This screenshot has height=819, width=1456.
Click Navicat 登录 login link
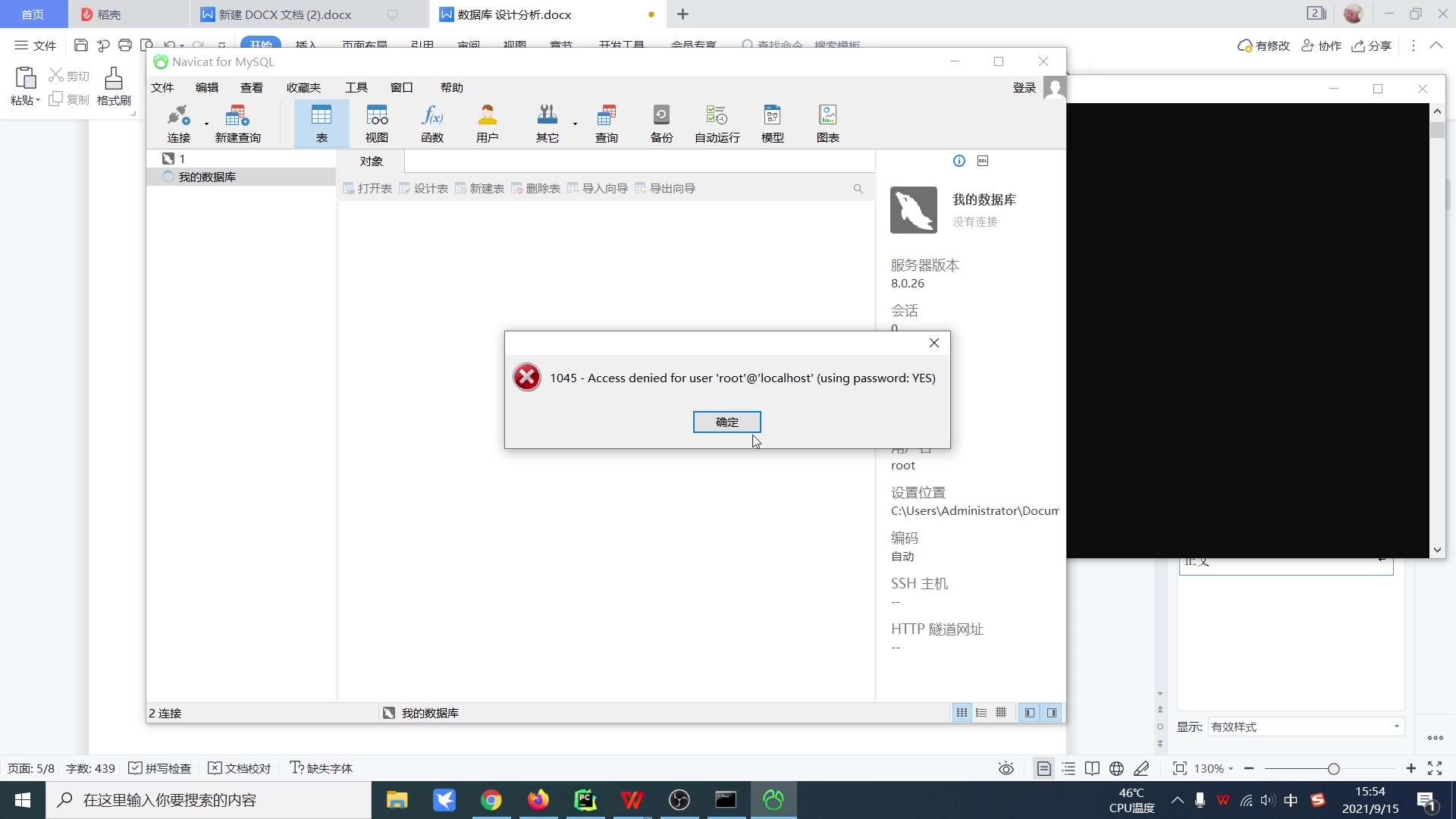1025,88
